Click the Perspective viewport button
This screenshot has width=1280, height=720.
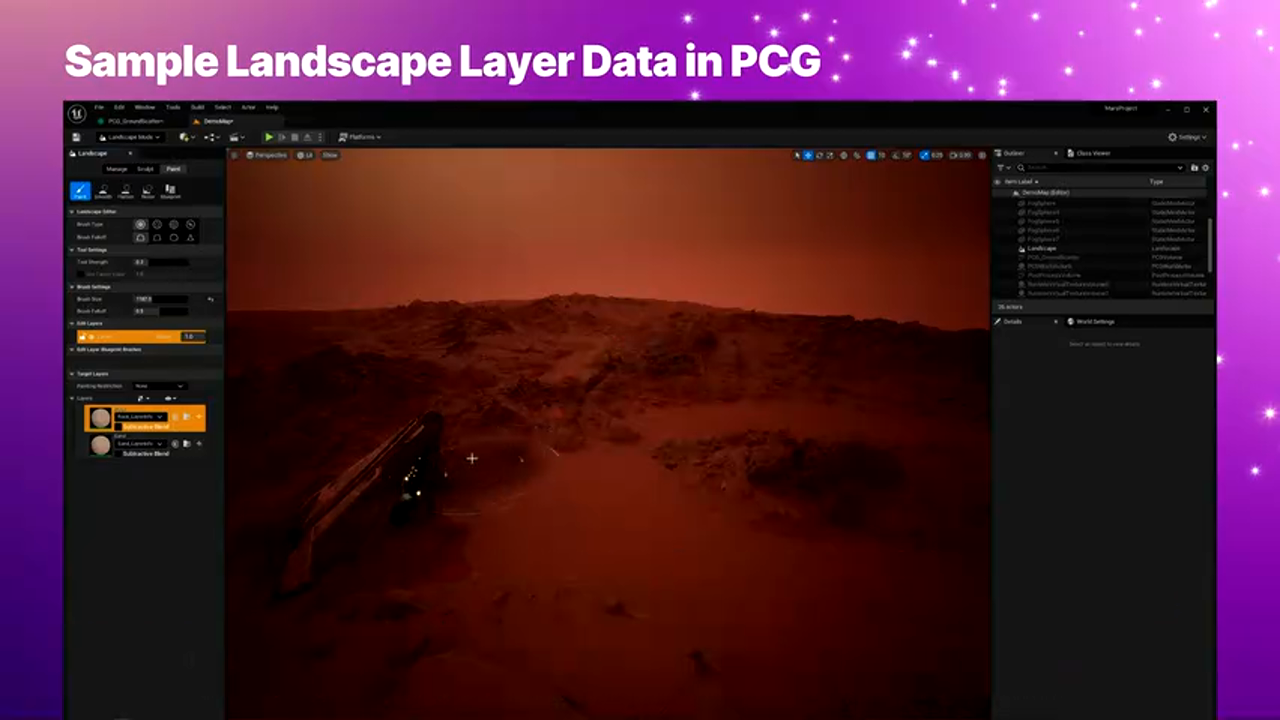pos(266,155)
